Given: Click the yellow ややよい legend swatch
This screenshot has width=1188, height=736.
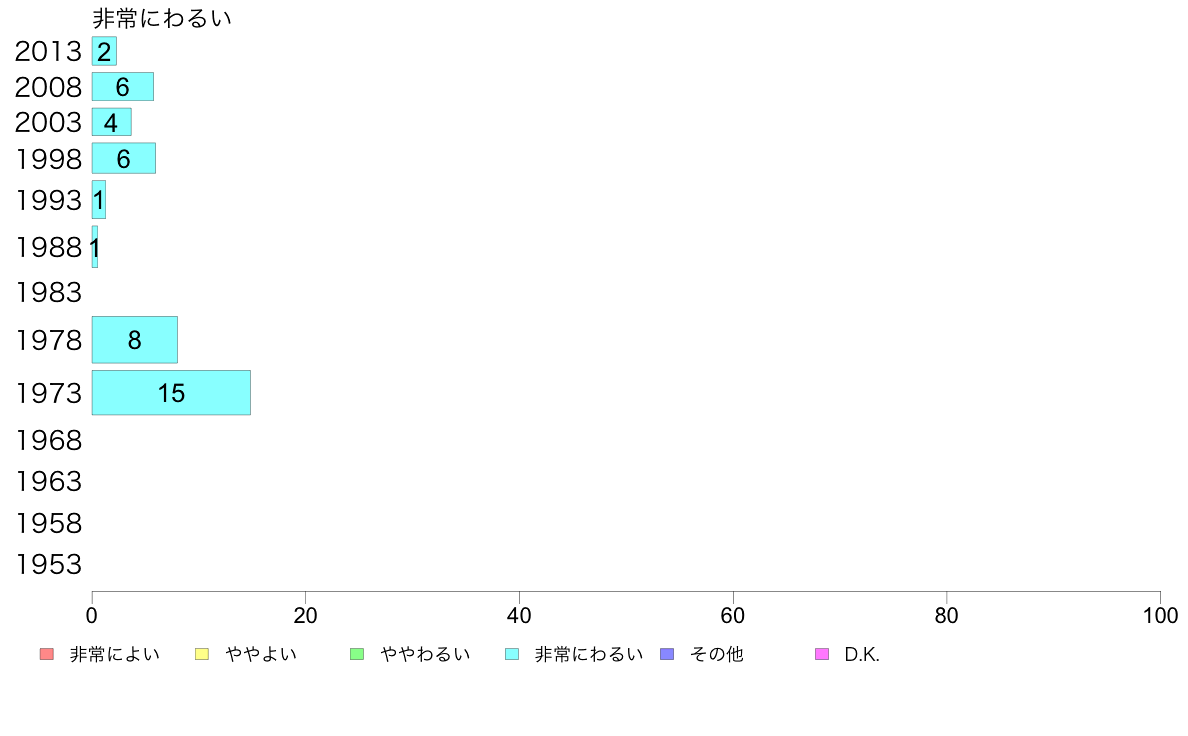Looking at the screenshot, I should pos(202,654).
